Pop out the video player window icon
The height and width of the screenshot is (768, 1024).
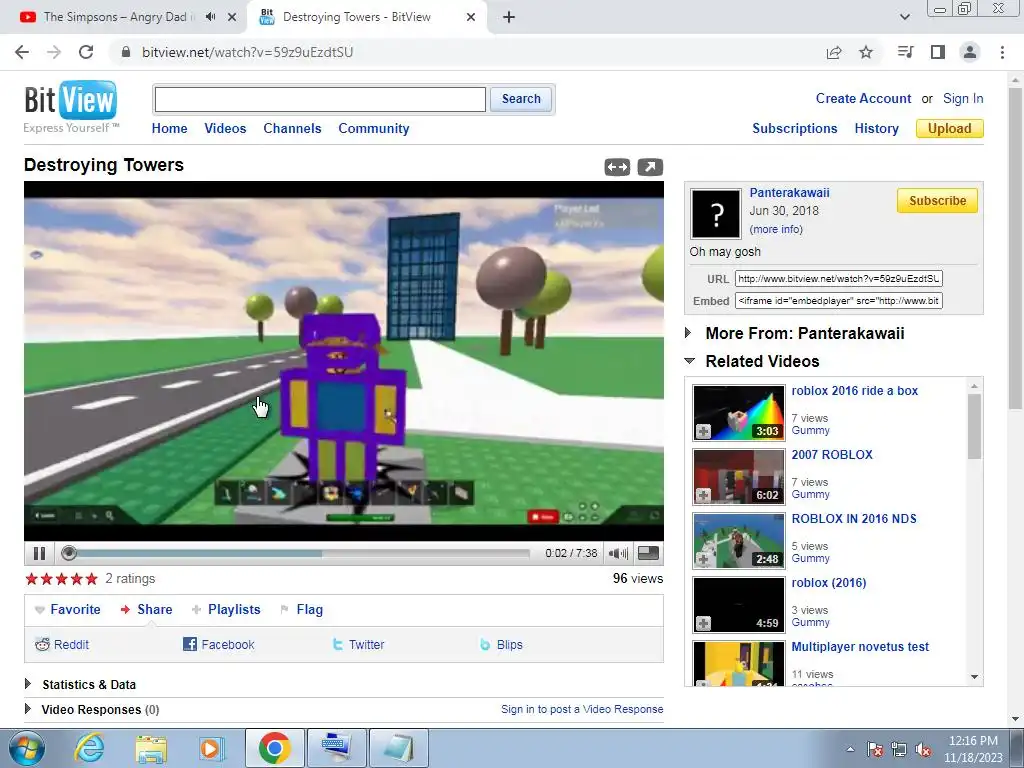(650, 167)
